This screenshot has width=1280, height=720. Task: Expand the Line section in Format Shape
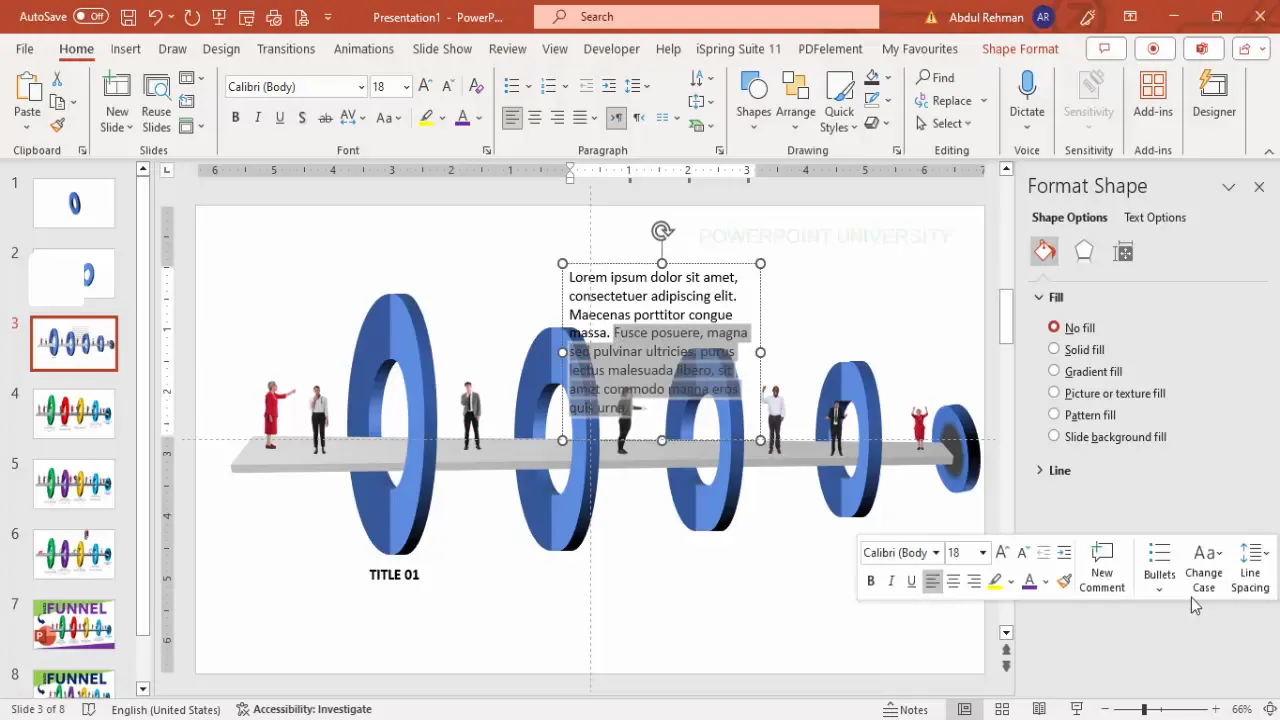pos(1039,470)
